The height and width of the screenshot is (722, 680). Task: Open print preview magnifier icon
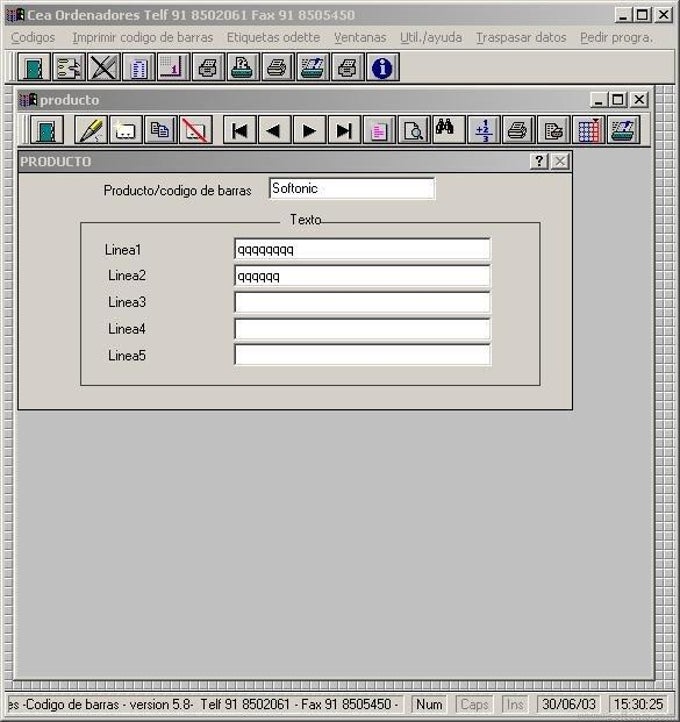pos(414,130)
